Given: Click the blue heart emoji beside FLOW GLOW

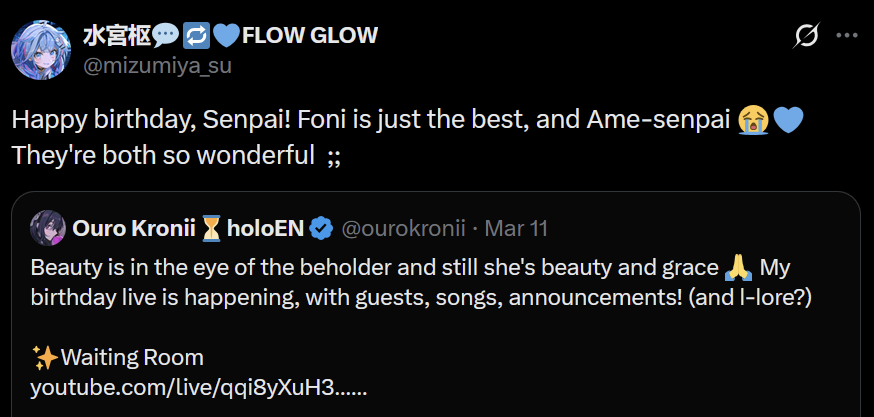Looking at the screenshot, I should (227, 36).
